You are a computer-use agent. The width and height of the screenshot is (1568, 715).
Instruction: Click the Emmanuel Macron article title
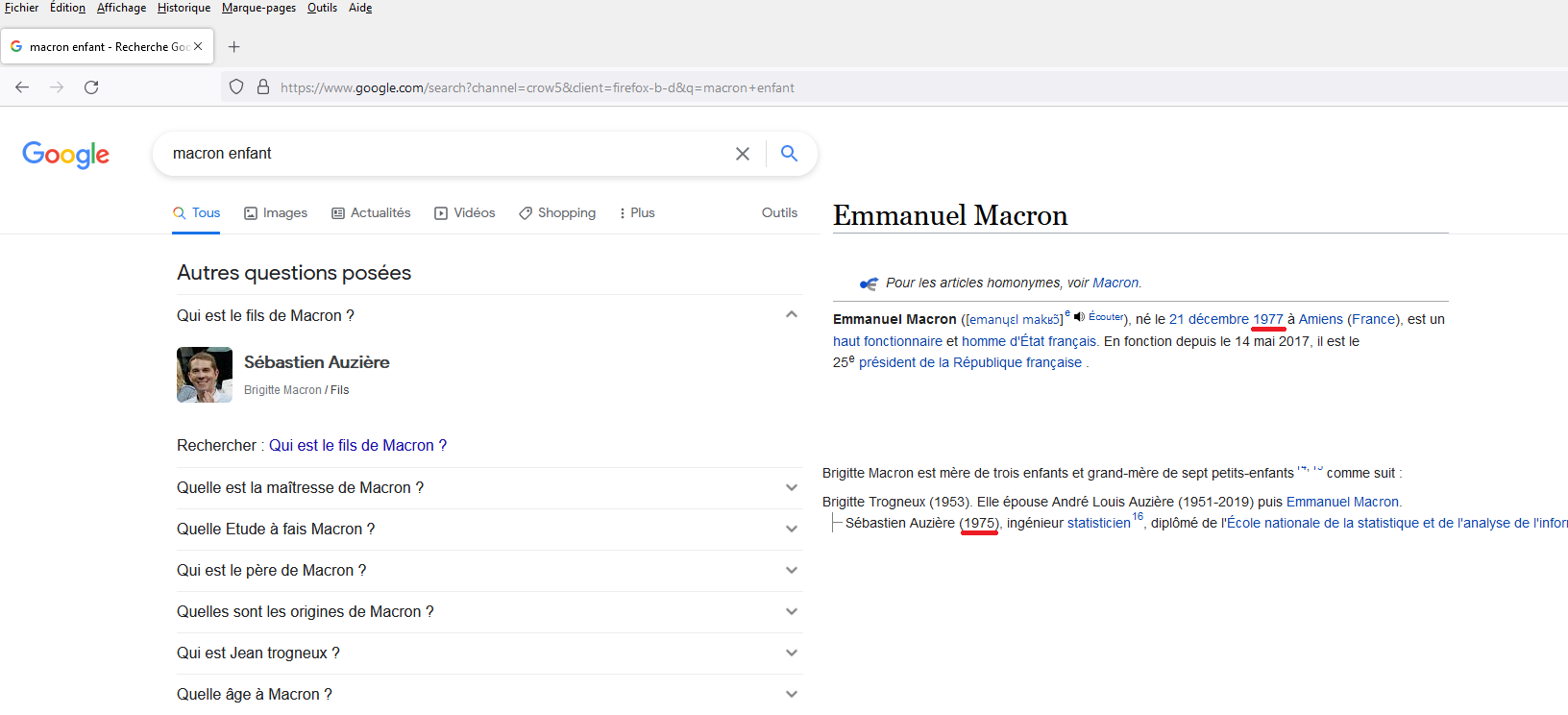click(950, 215)
